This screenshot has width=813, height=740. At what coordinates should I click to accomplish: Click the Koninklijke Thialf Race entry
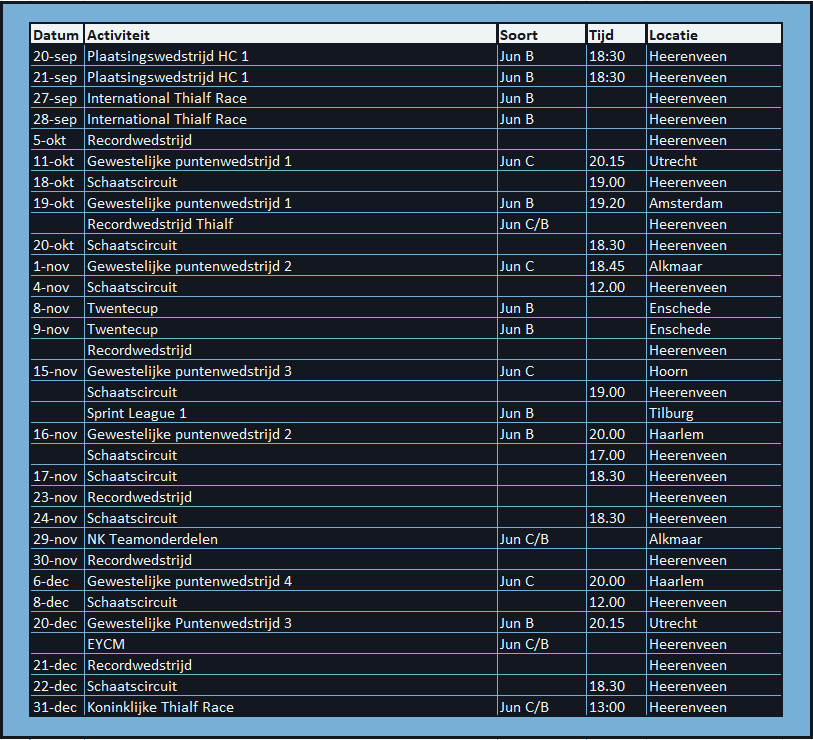(x=160, y=707)
